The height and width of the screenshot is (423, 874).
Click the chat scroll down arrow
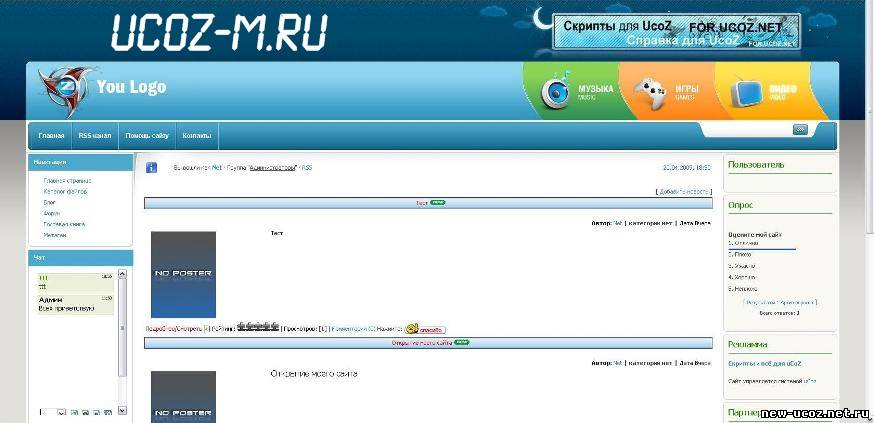coord(123,410)
